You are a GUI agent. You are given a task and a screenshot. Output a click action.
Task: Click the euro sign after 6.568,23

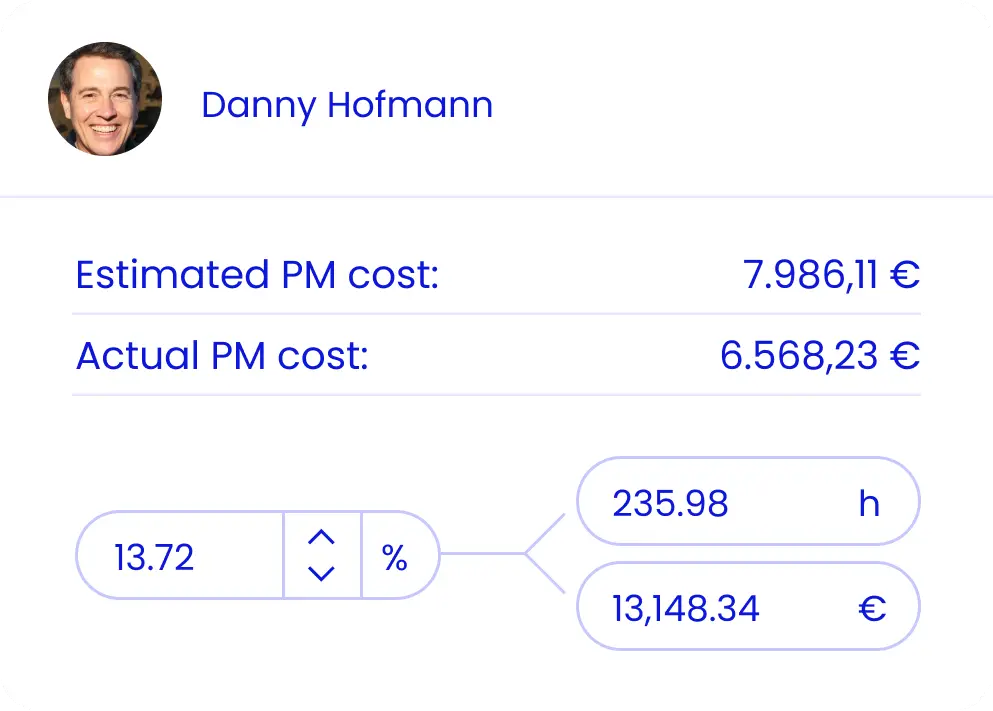904,355
